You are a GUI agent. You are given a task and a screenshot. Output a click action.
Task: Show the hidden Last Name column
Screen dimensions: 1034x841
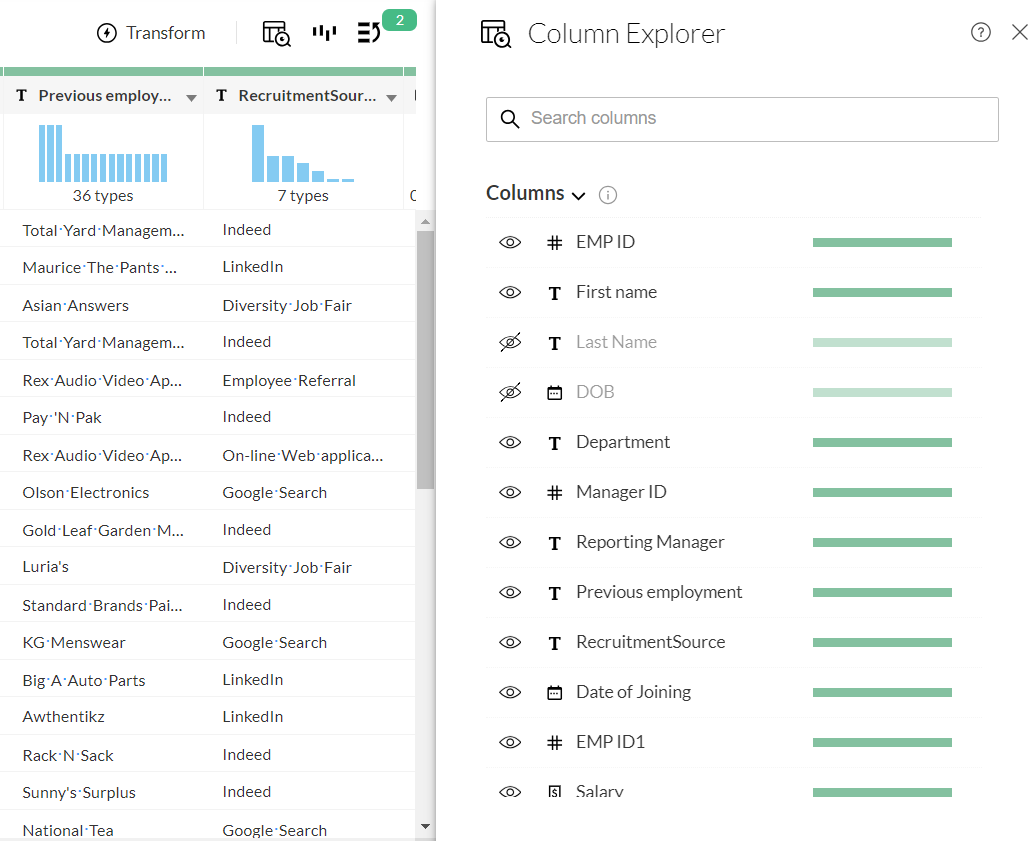coord(510,342)
